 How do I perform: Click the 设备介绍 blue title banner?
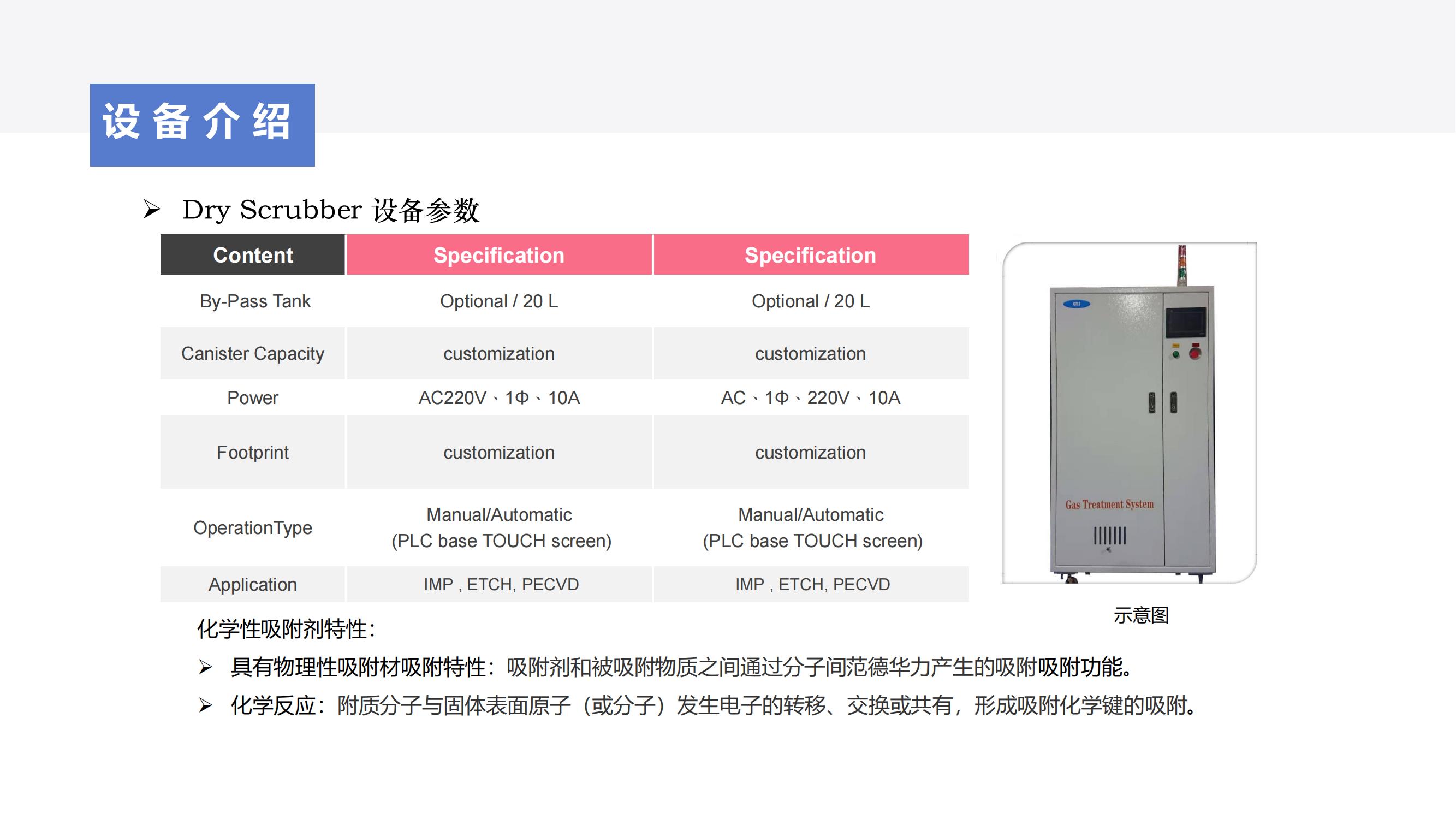(x=203, y=125)
